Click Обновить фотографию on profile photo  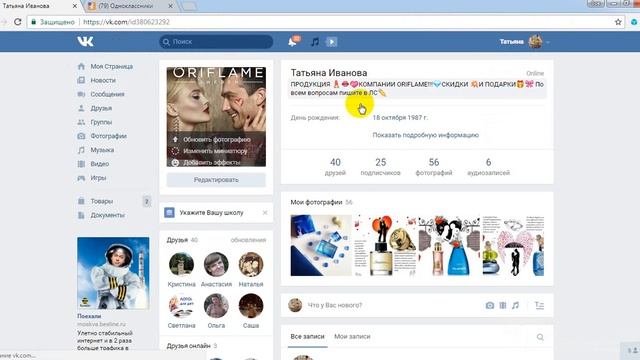pos(216,140)
